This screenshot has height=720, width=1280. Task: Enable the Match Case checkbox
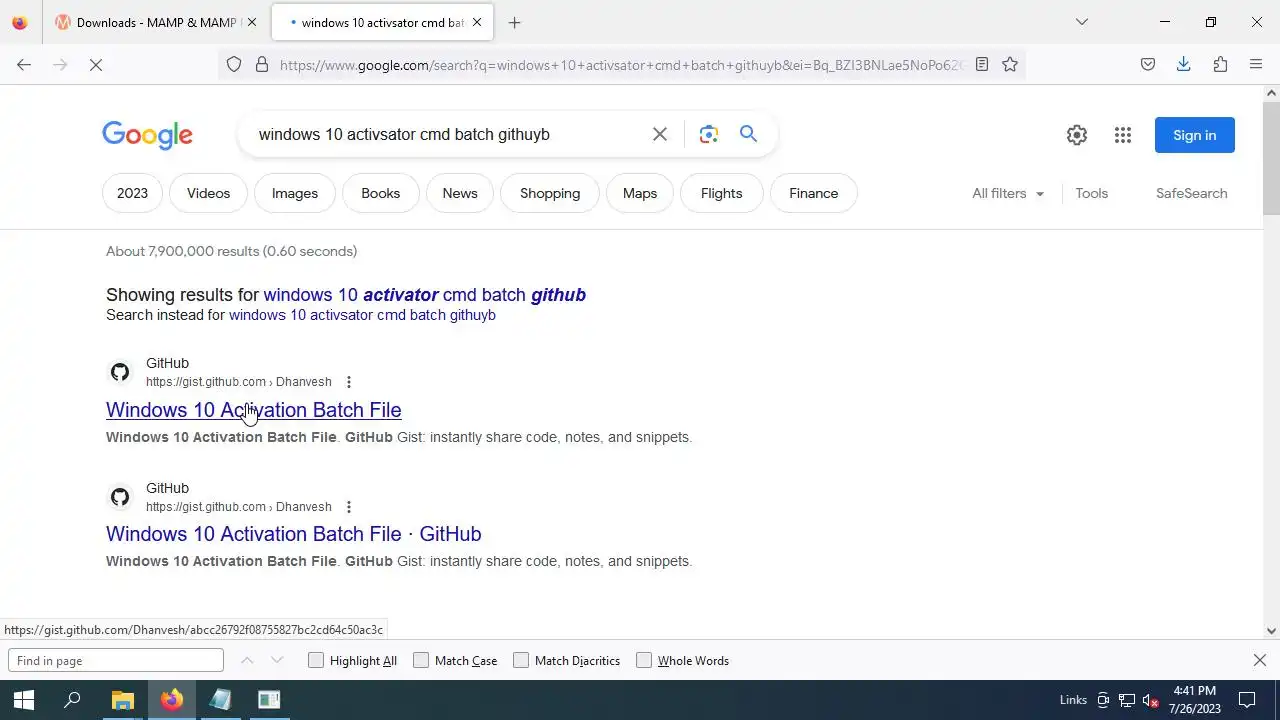[421, 660]
